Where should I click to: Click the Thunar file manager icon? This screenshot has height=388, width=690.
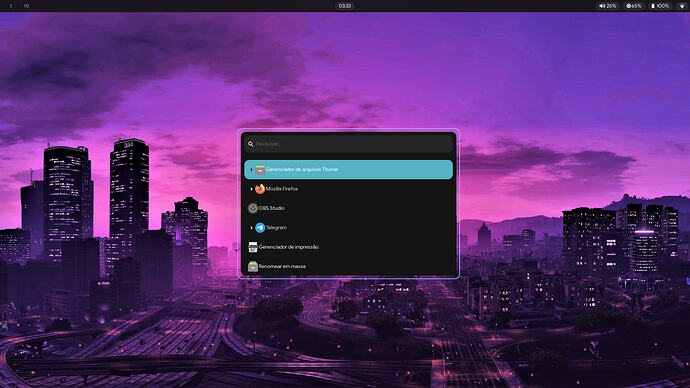(x=260, y=169)
